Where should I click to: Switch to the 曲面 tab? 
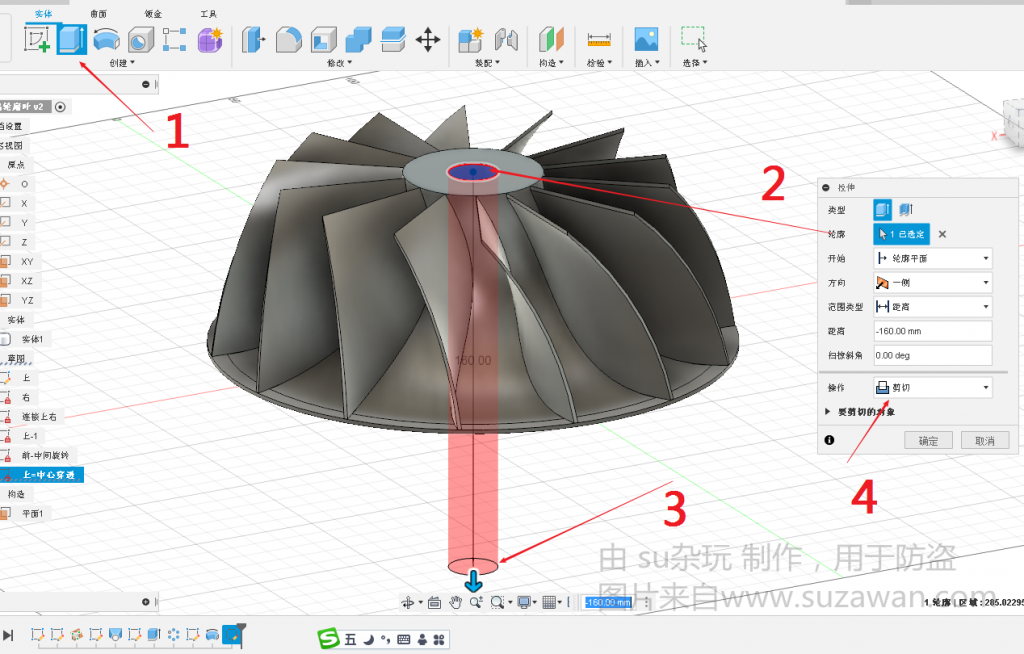pyautogui.click(x=99, y=14)
